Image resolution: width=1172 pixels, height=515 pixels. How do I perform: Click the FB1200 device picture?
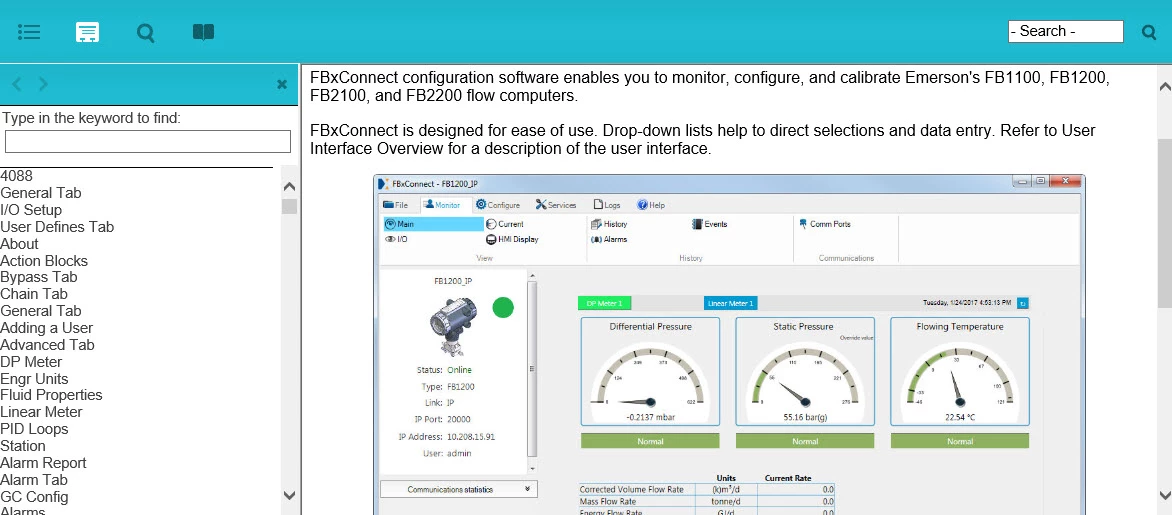click(x=454, y=326)
